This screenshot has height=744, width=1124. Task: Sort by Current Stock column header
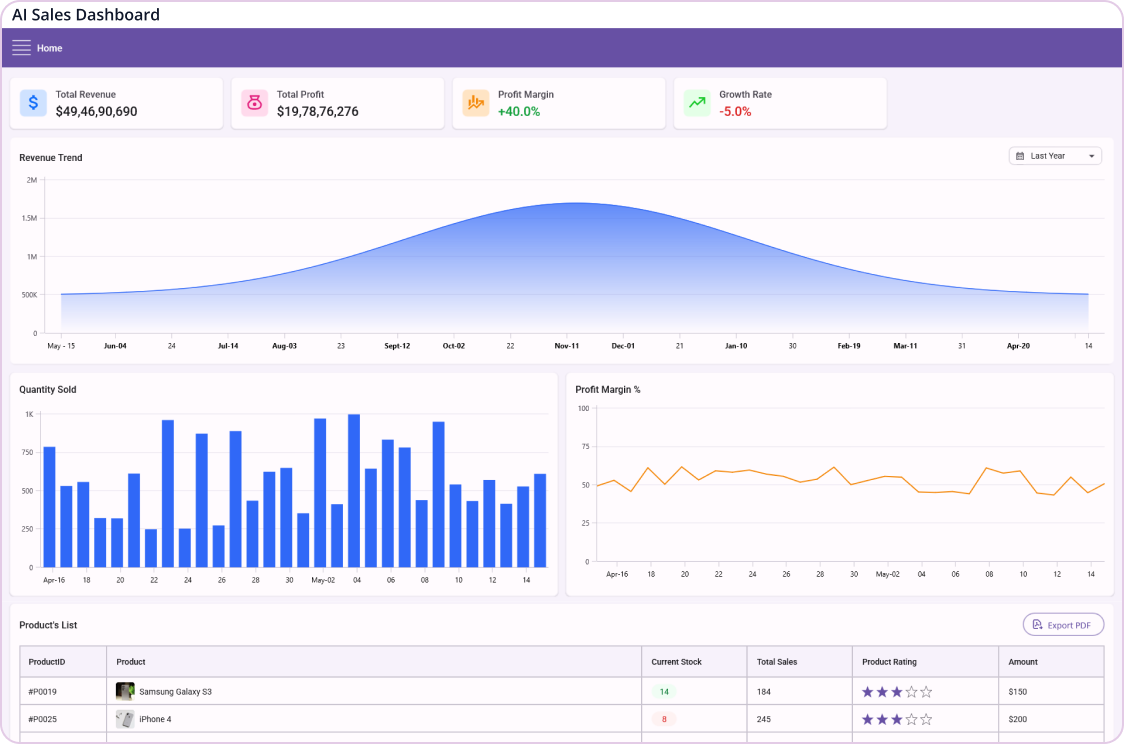coord(695,662)
